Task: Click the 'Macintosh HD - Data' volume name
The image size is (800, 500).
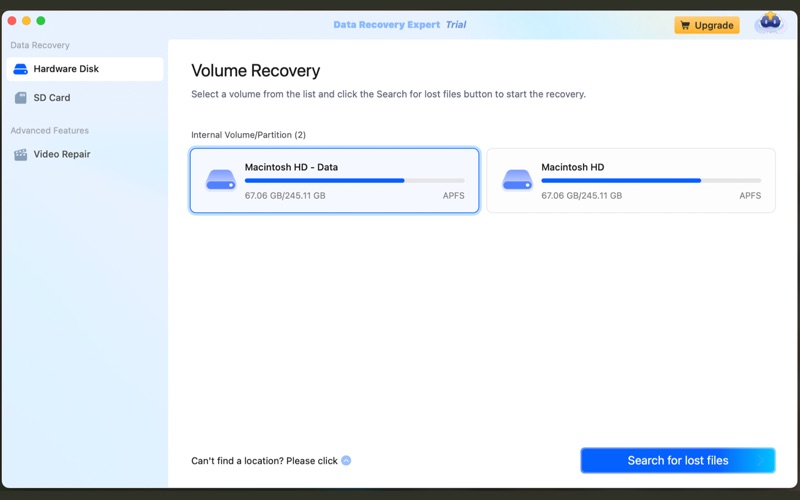Action: pos(291,167)
